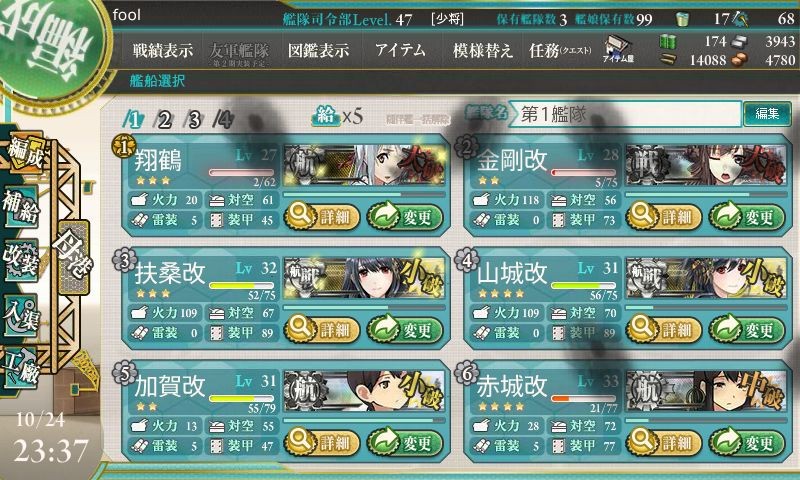Click 編集 edit fleet name button

[x=767, y=114]
